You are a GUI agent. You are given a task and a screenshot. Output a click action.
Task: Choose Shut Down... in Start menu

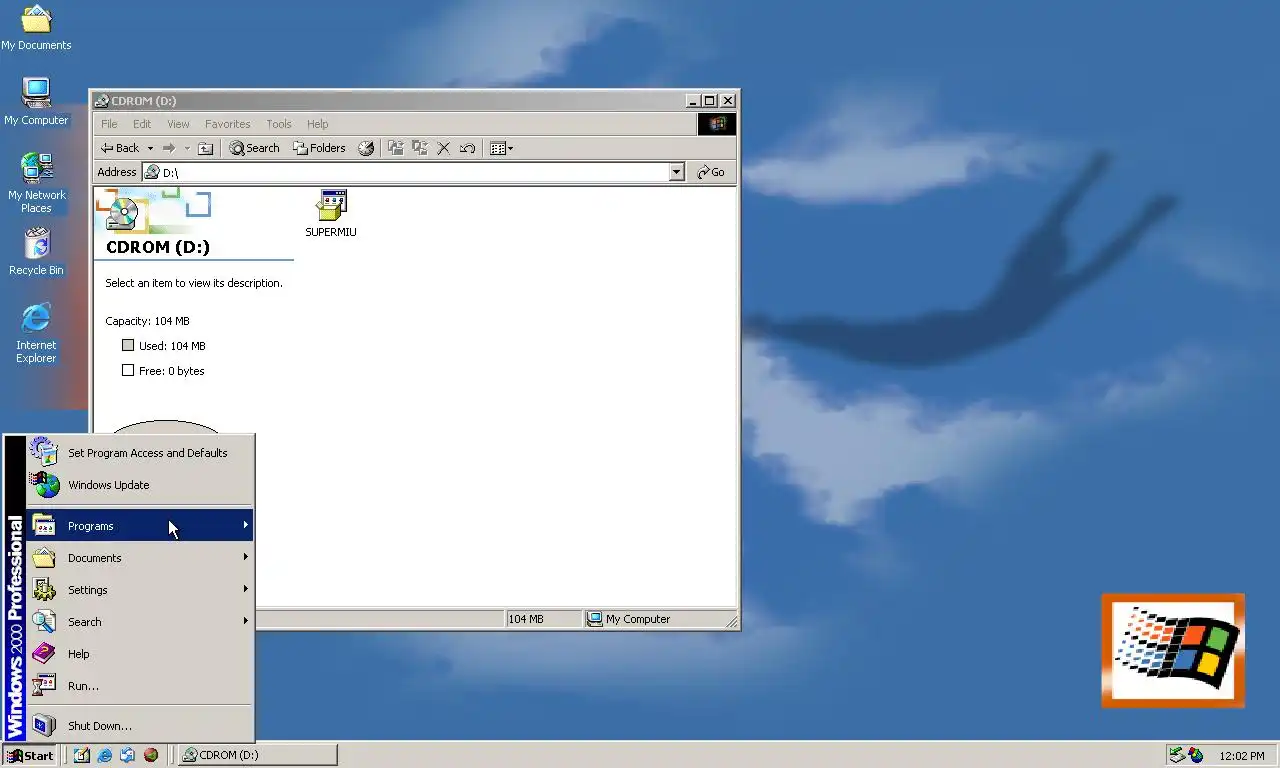tap(140, 725)
